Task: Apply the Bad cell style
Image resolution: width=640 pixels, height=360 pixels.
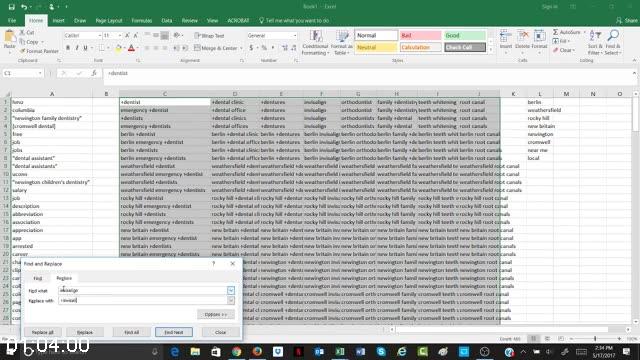Action: tap(420, 36)
